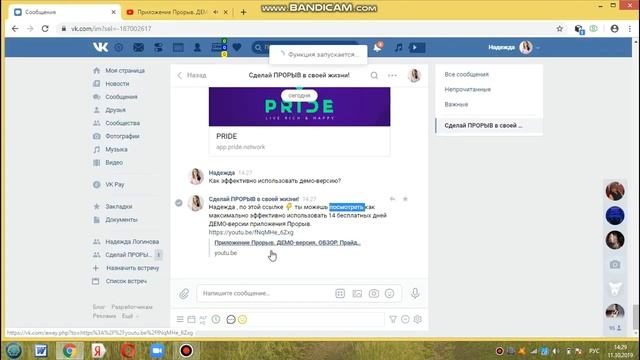Open the three-dots conversation actions menu

point(392,75)
